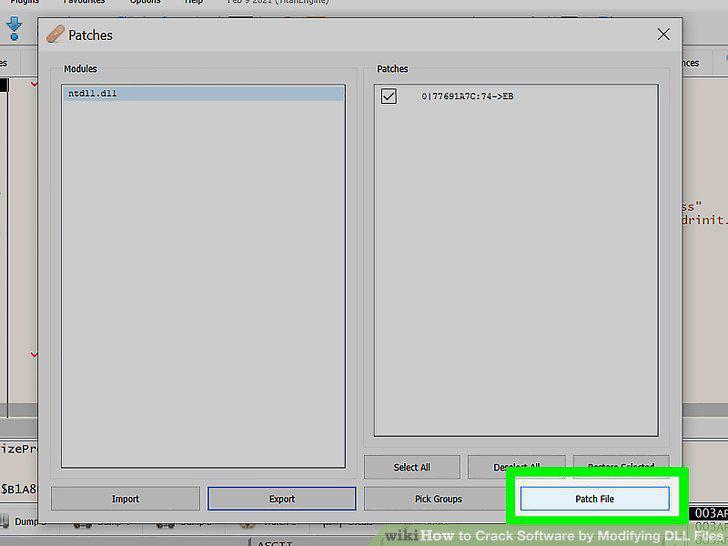Click the Patch File button
The image size is (728, 546).
[x=594, y=499]
